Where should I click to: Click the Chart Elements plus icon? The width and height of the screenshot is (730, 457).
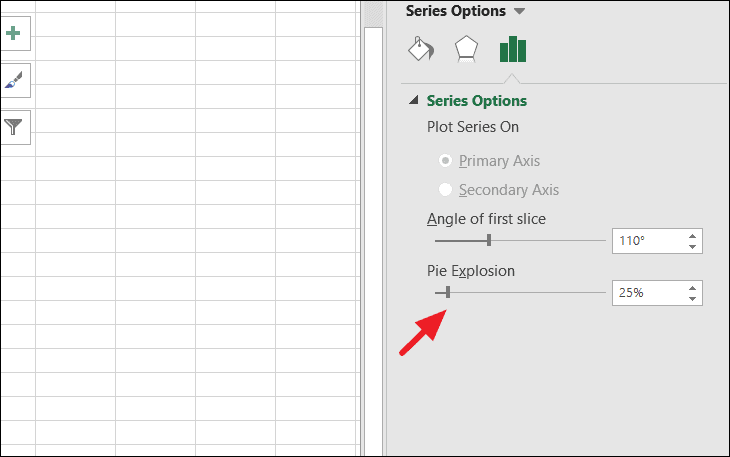click(13, 34)
